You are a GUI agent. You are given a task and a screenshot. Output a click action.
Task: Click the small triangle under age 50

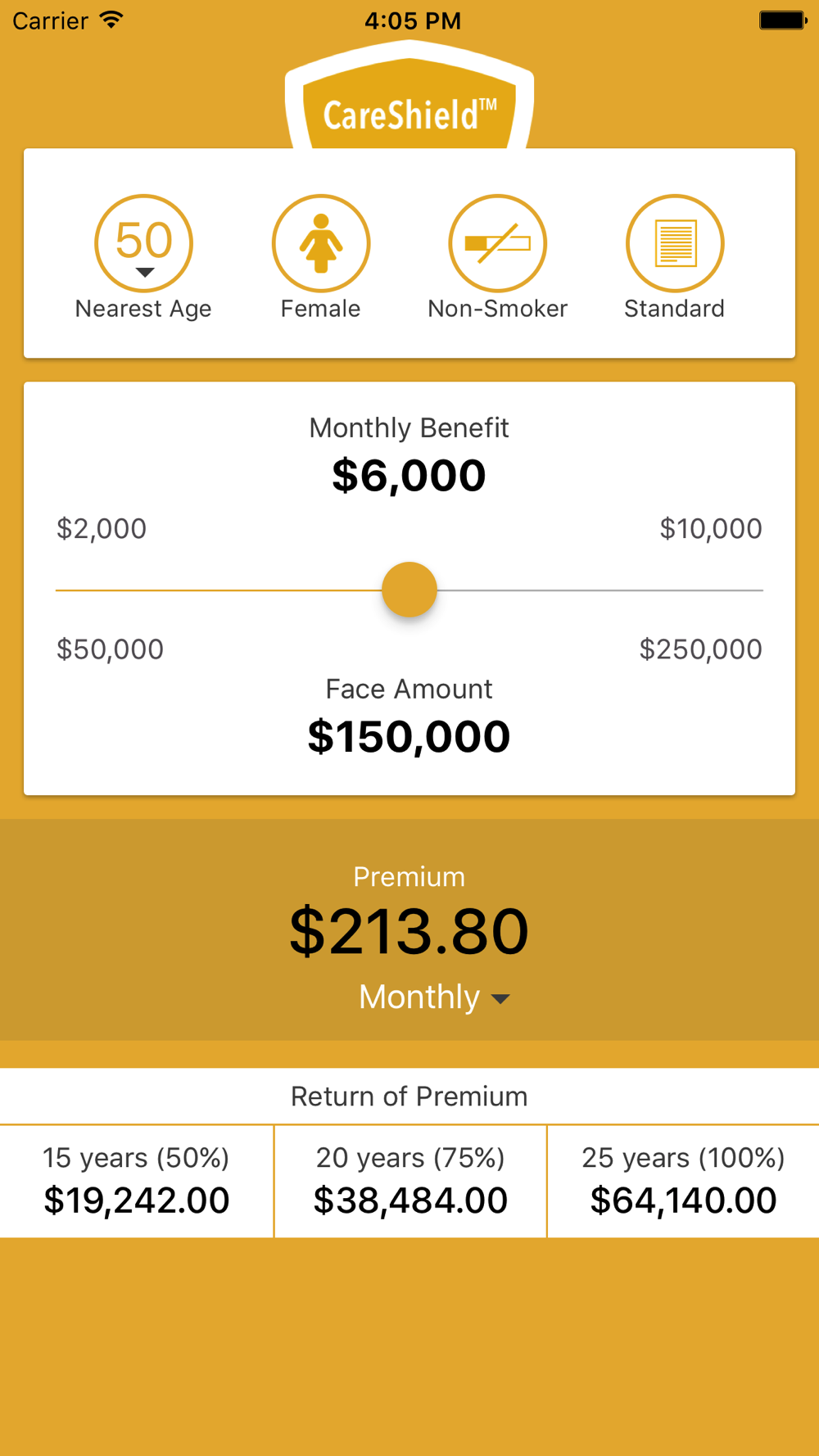click(x=145, y=273)
